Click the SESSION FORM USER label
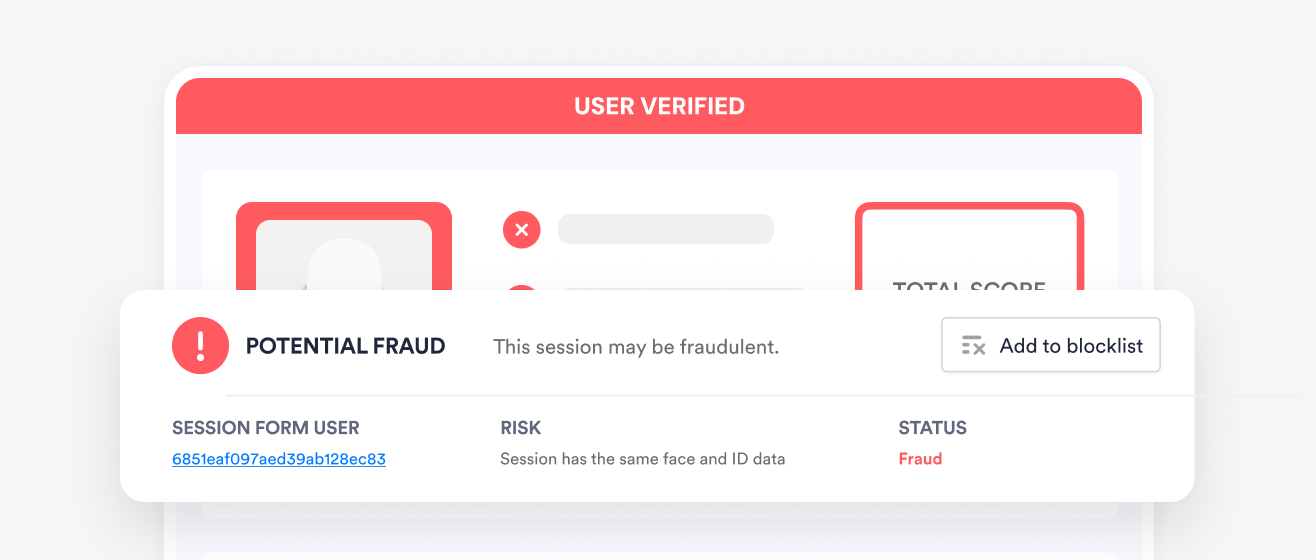Image resolution: width=1316 pixels, height=560 pixels. (x=265, y=428)
